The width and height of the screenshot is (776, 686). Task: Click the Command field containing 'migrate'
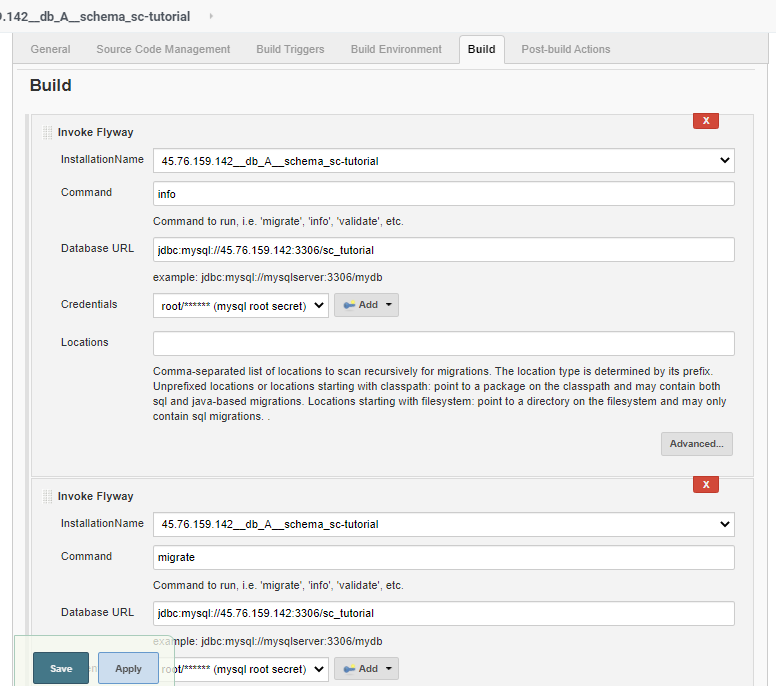coord(443,557)
